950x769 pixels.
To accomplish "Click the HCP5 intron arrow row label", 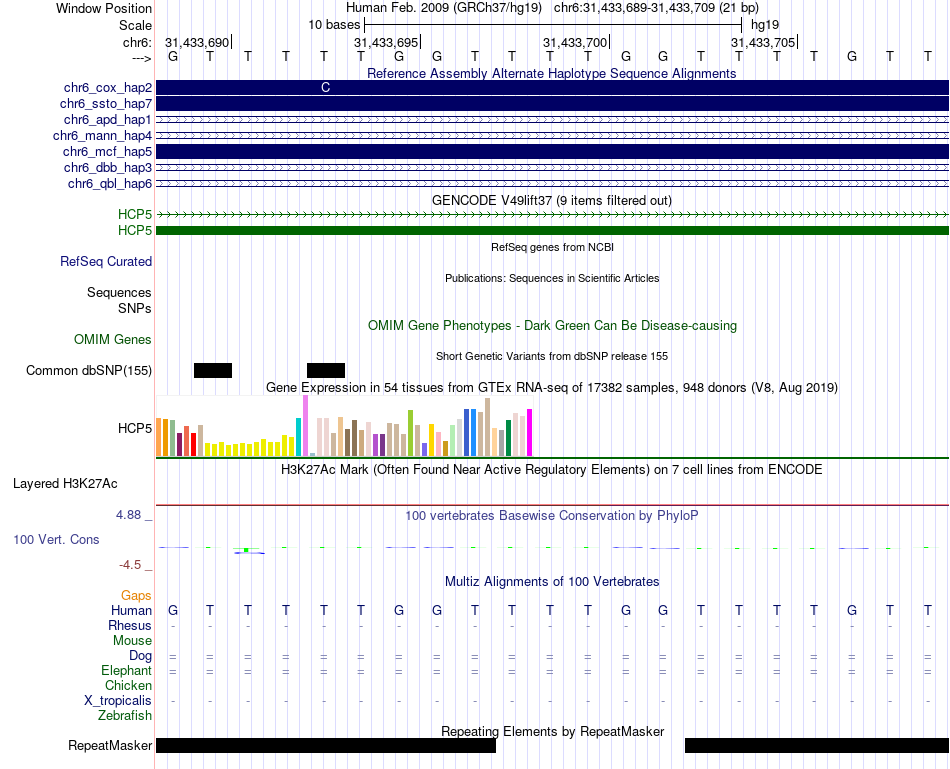I will click(x=135, y=214).
